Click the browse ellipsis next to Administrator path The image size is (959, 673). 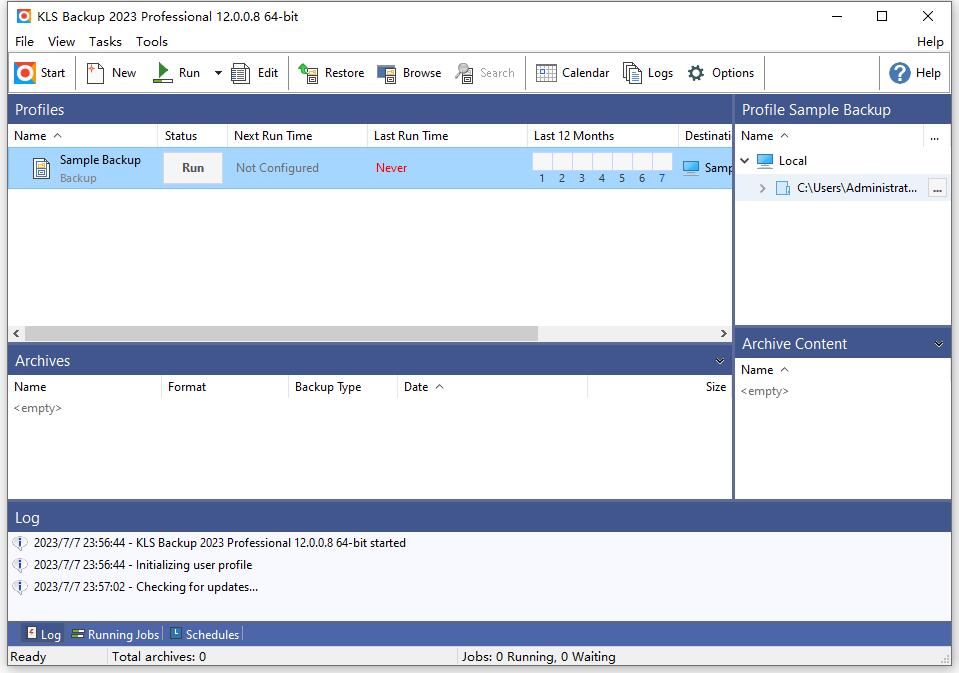point(937,188)
